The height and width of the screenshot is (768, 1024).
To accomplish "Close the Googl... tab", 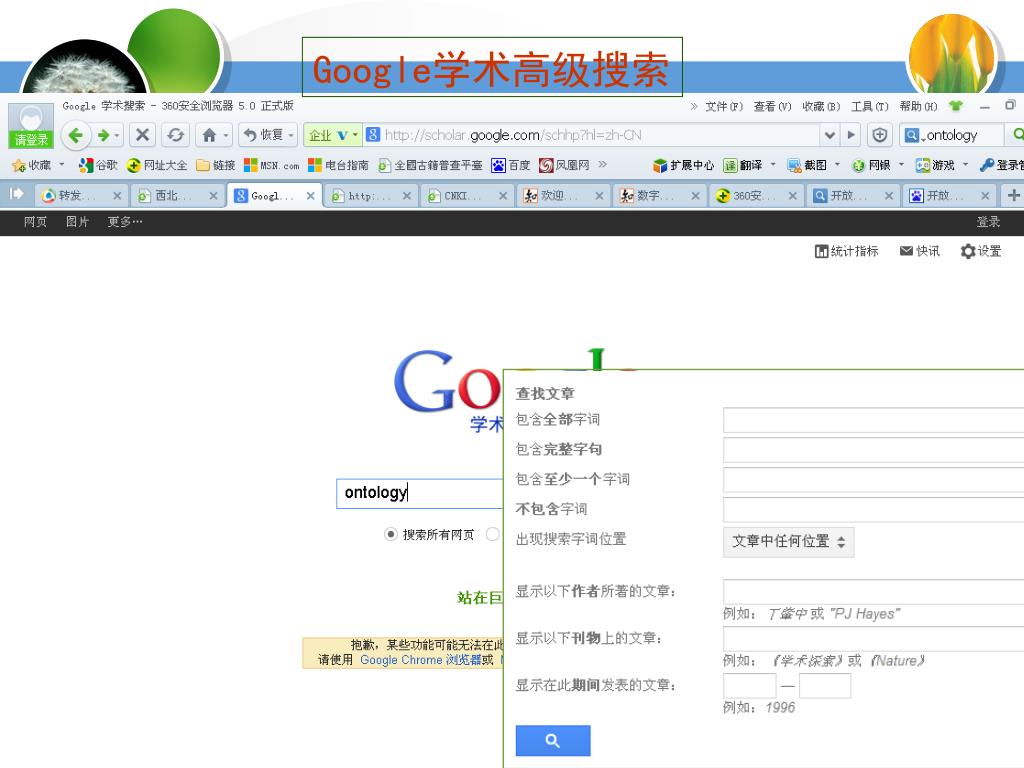I will [x=310, y=195].
